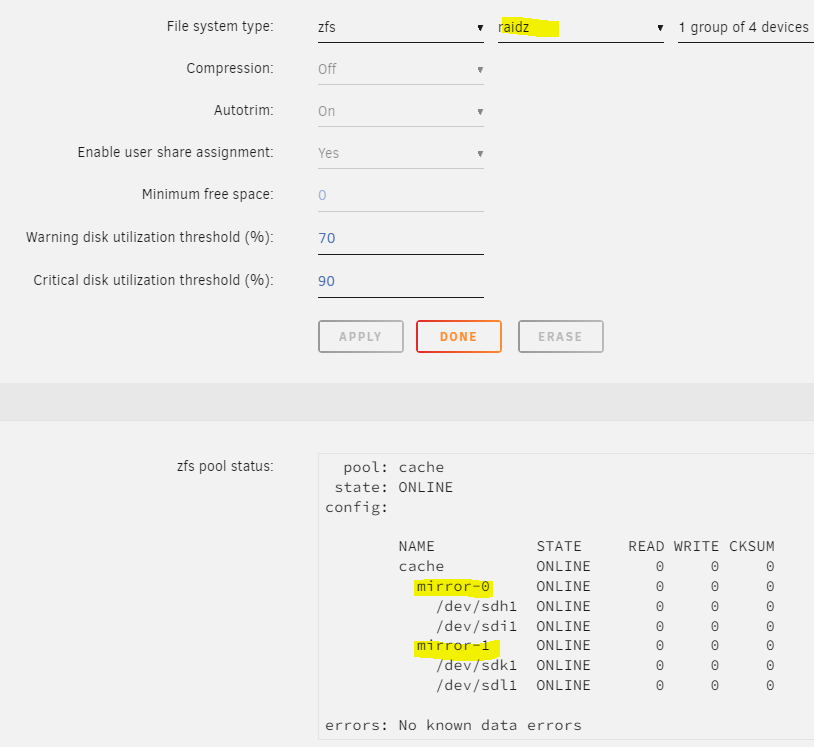Click the CKSUM column header

tap(752, 546)
